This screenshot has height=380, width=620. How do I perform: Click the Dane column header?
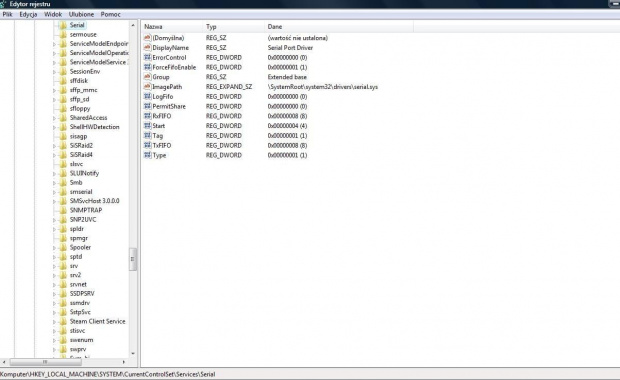[339, 26]
